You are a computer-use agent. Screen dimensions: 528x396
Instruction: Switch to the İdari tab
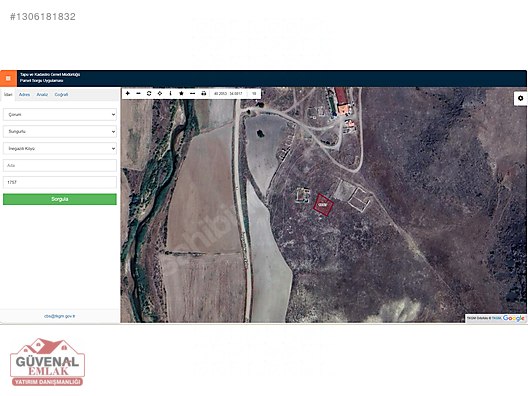point(8,95)
